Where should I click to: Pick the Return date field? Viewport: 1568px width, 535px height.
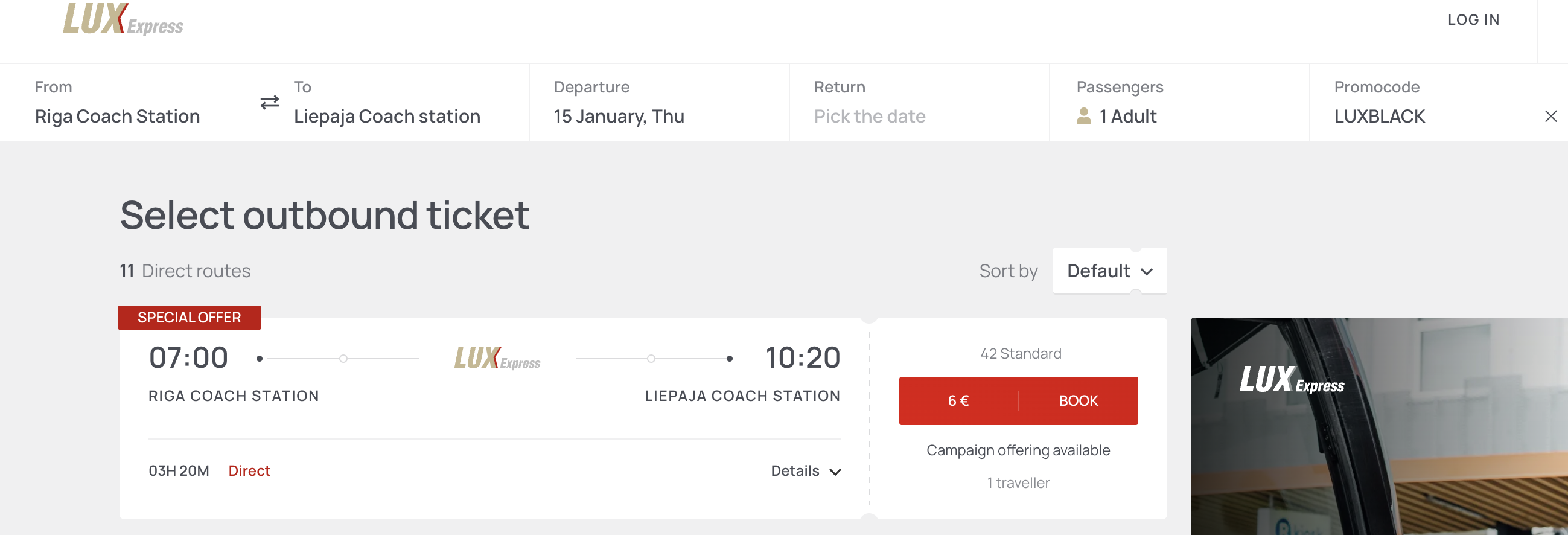click(869, 116)
